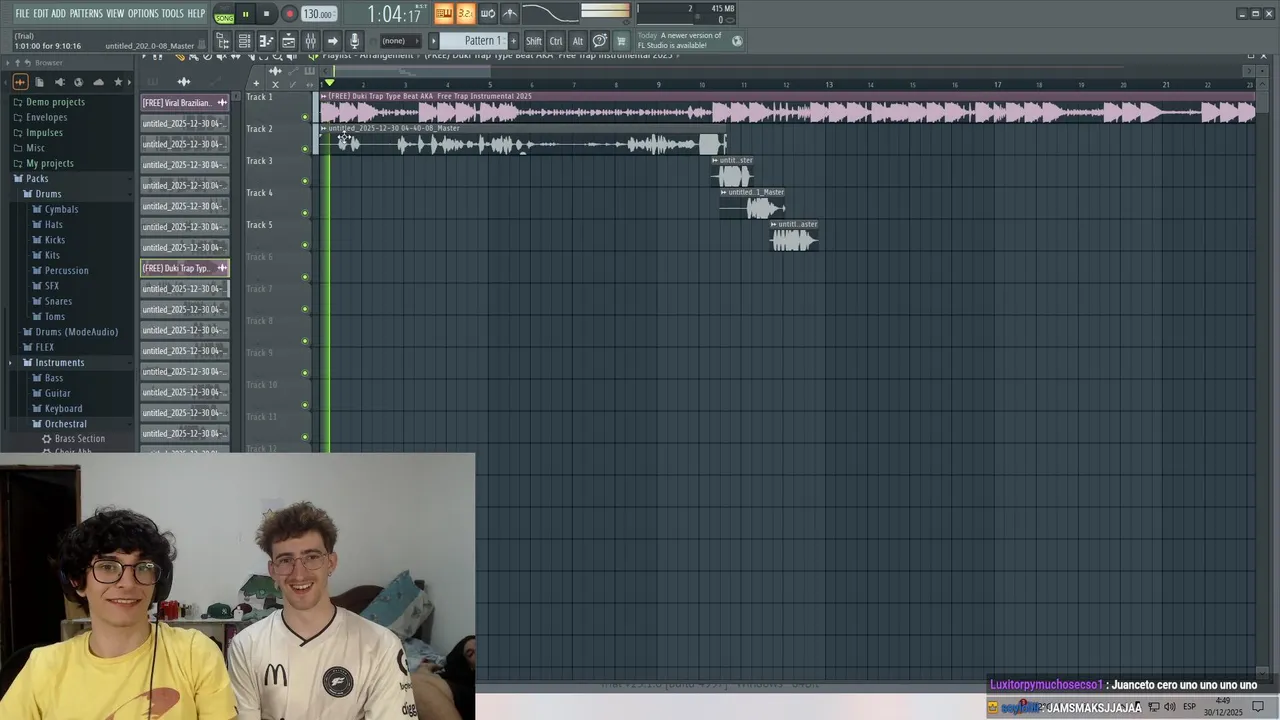Open the TOOLS menu
The image size is (1280, 720).
pos(173,13)
